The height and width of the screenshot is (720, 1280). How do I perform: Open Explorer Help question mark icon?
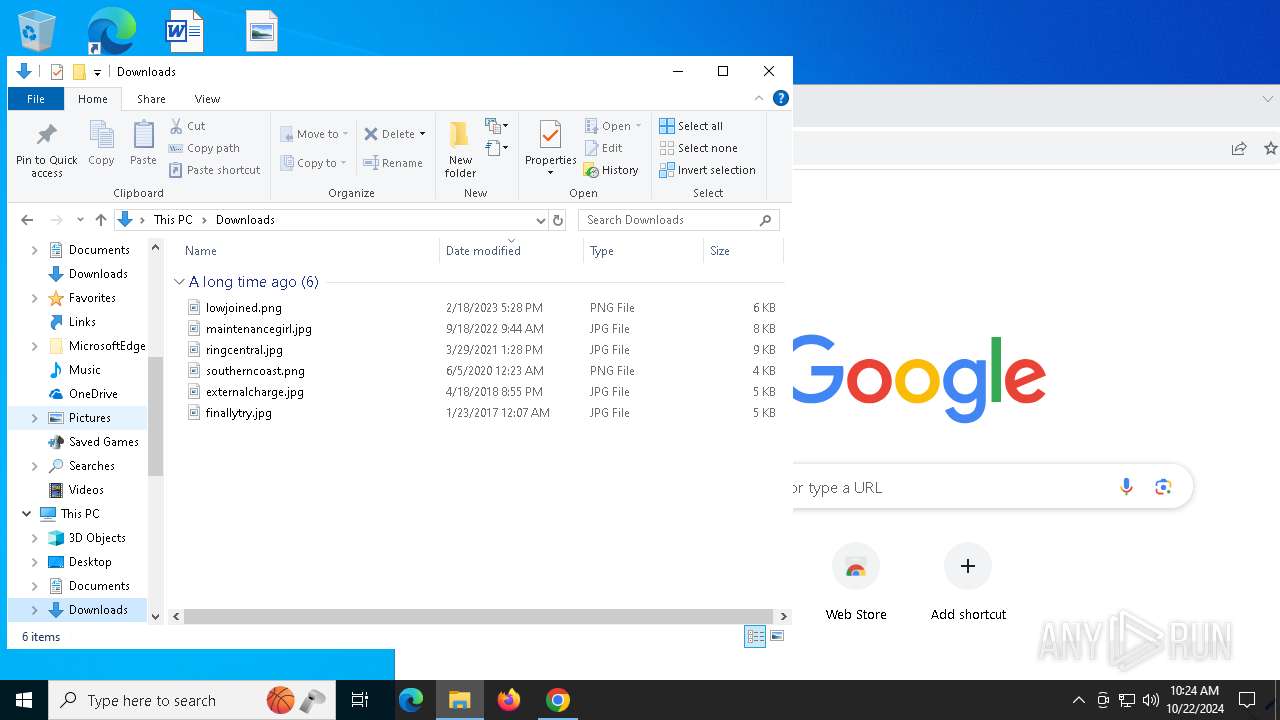pos(781,98)
